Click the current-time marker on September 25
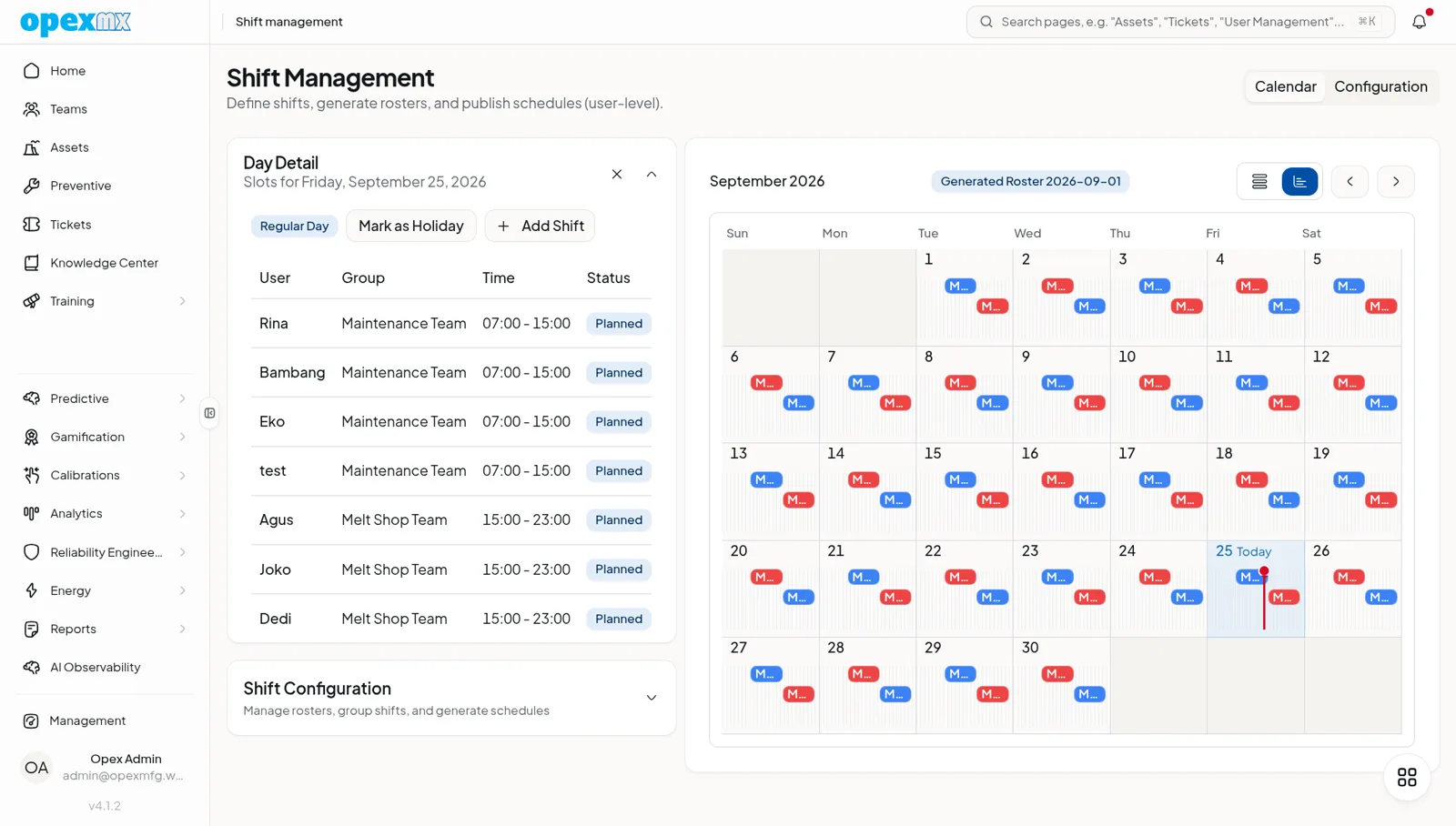The width and height of the screenshot is (1456, 826). 1264,598
